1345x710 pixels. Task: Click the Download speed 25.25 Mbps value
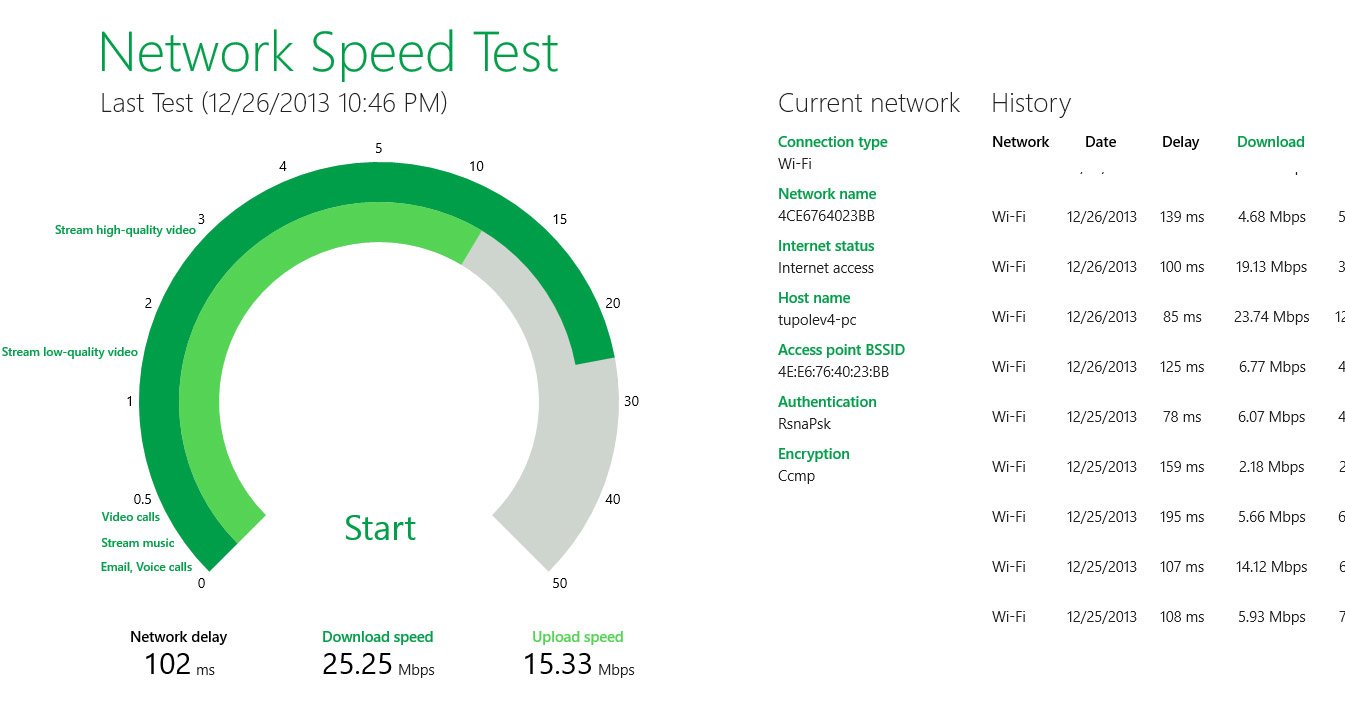378,664
